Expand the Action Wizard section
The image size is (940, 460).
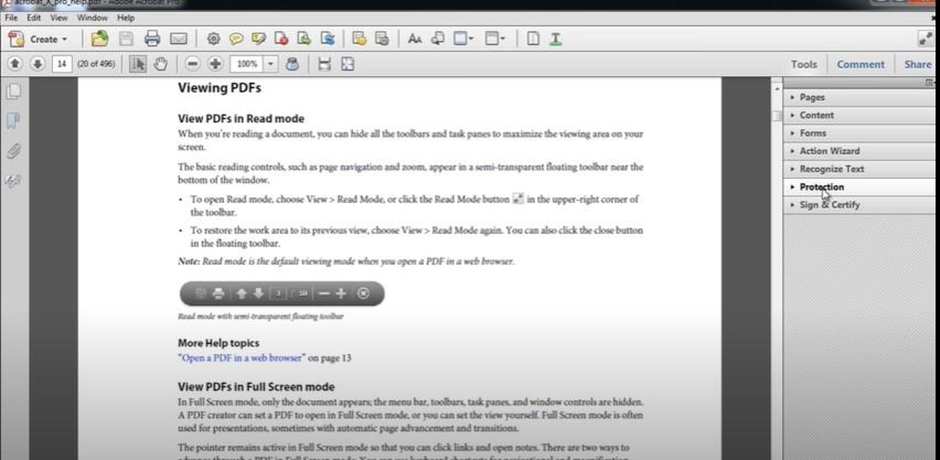(x=858, y=151)
